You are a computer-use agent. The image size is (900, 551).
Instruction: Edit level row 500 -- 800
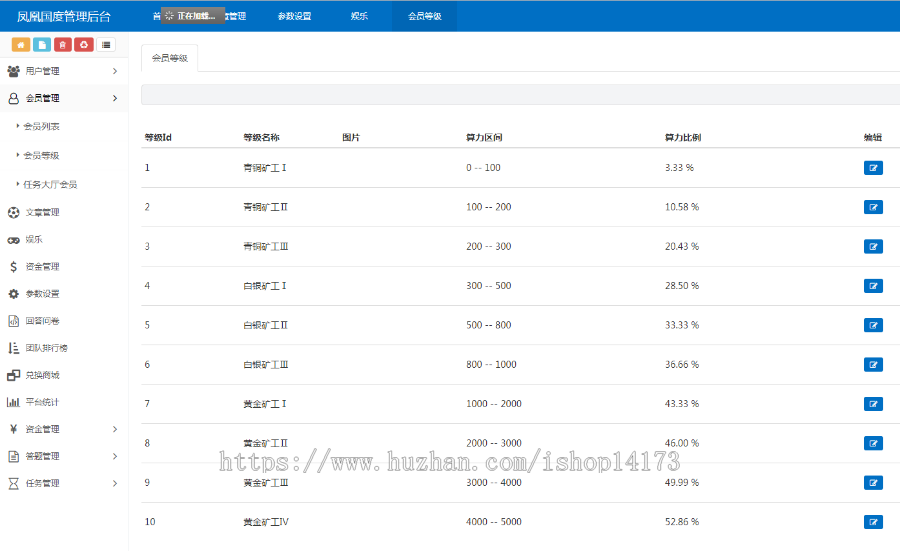[873, 325]
